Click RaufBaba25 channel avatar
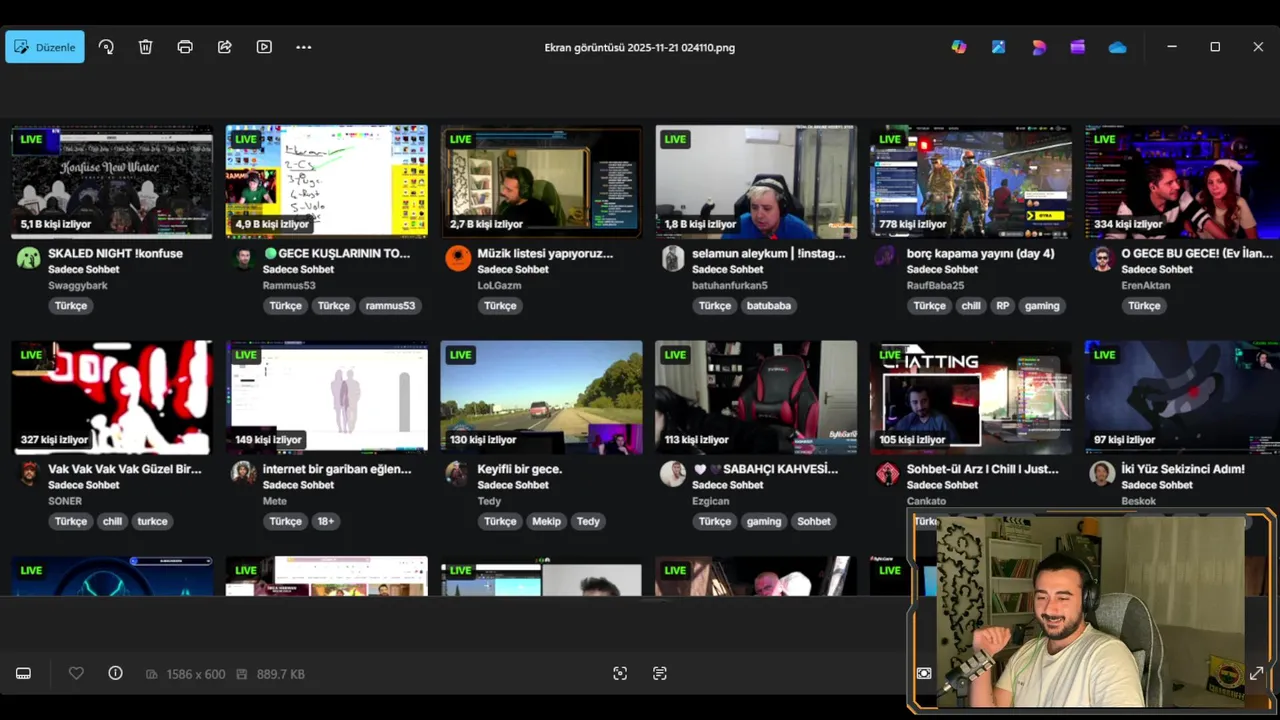This screenshot has width=1280, height=720. click(x=886, y=258)
